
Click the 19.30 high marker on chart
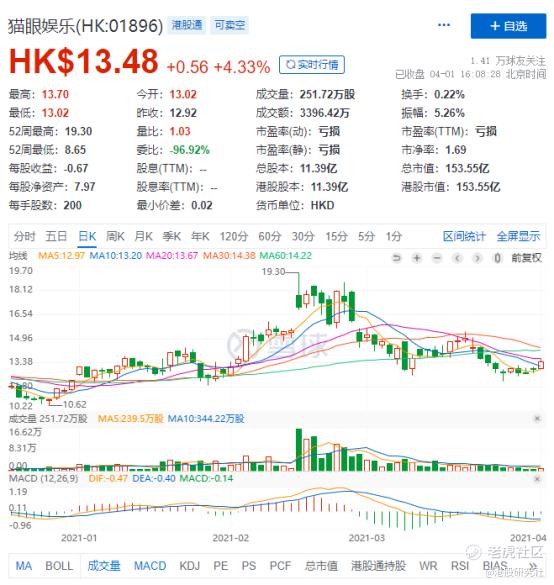pos(273,272)
